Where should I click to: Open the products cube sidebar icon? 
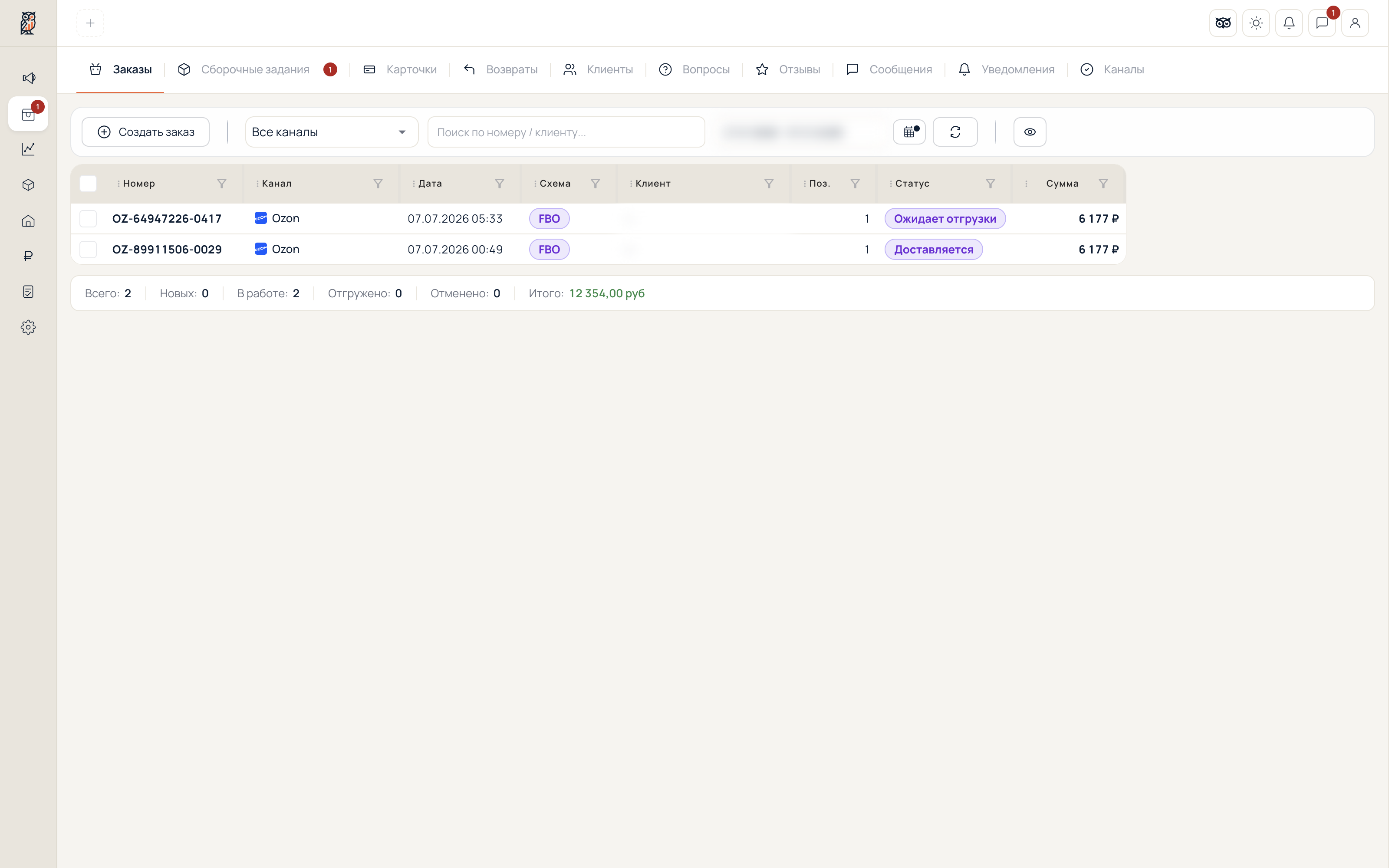[28, 185]
